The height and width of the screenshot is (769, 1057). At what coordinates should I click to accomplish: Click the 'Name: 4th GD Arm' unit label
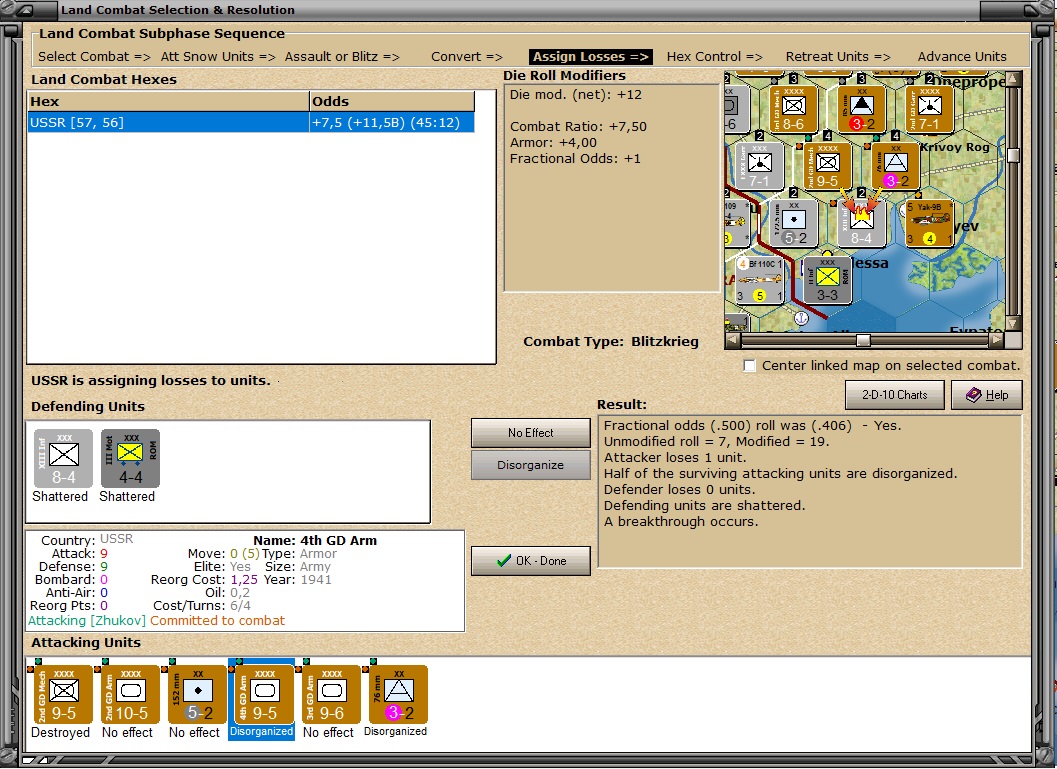(x=315, y=541)
